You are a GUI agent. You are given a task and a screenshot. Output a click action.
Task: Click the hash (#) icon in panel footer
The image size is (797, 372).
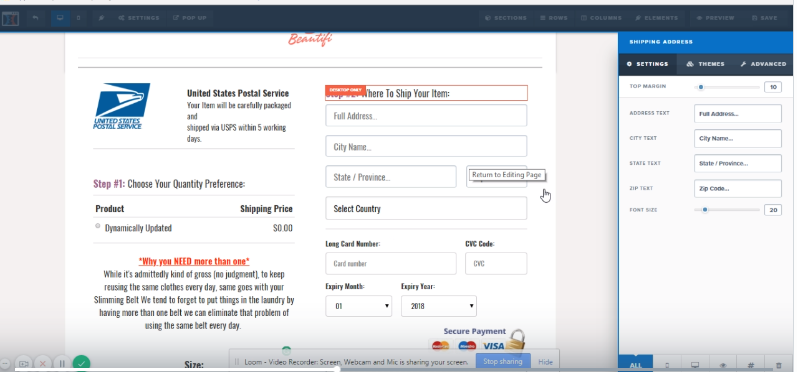[x=751, y=365]
